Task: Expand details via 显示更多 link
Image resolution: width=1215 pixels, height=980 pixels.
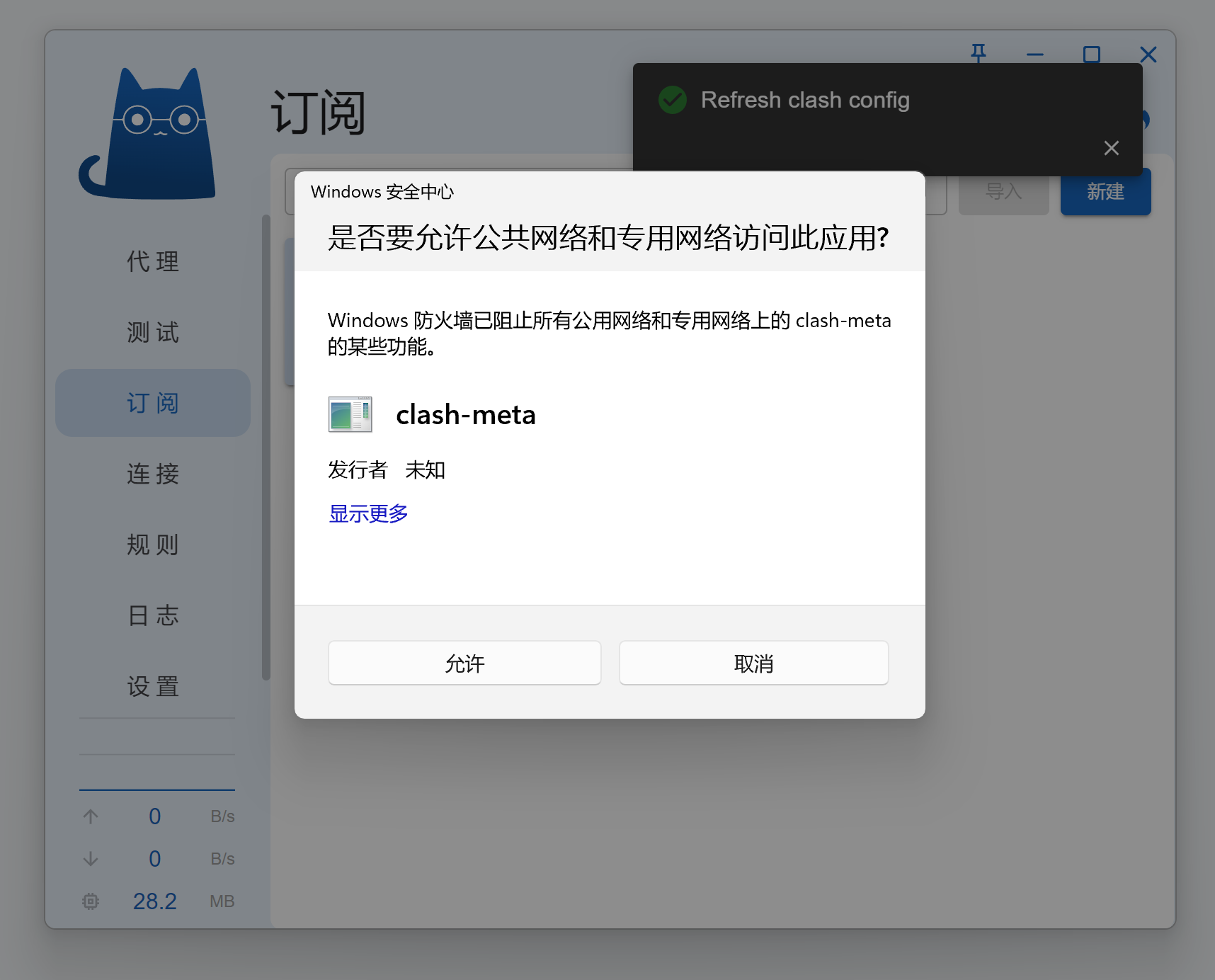Action: click(x=368, y=513)
